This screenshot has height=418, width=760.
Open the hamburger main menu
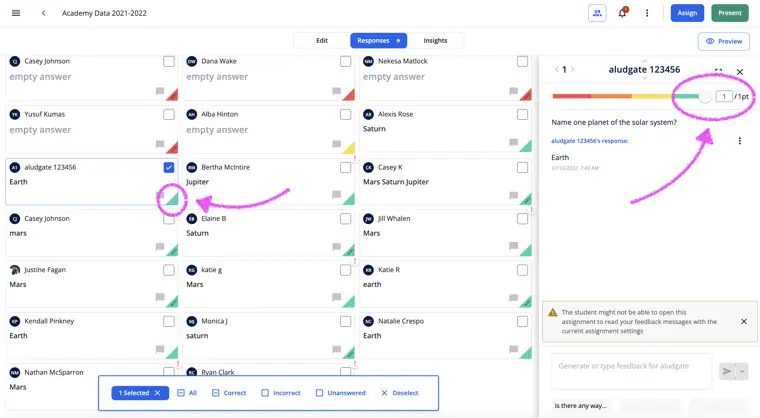pyautogui.click(x=16, y=13)
